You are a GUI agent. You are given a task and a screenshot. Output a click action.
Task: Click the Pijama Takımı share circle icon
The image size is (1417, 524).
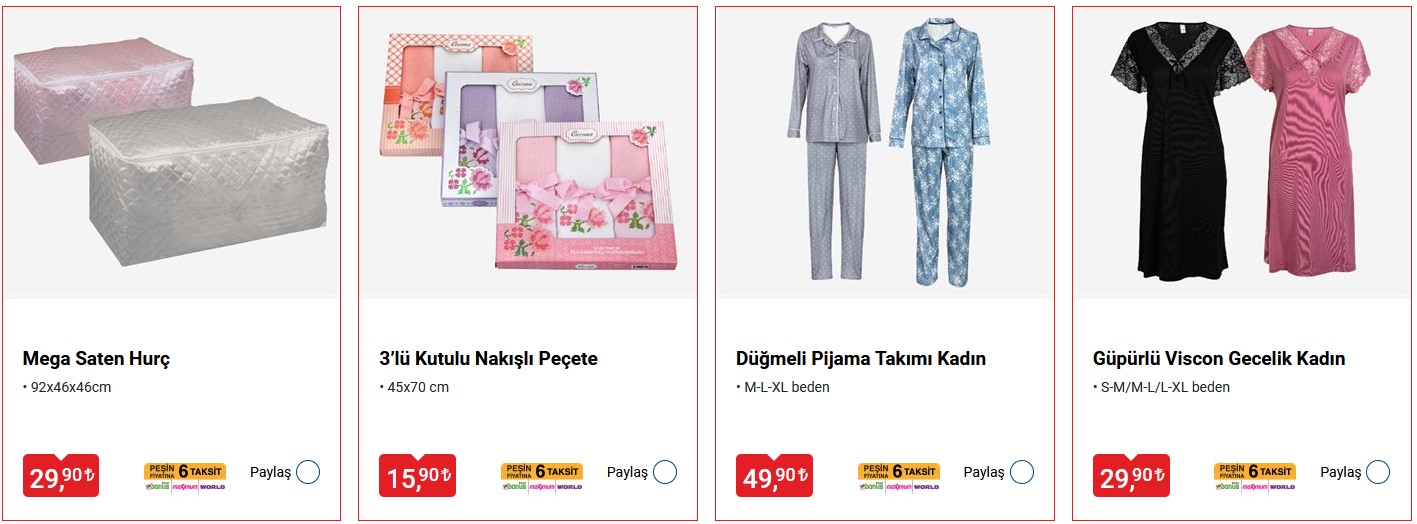(1022, 472)
